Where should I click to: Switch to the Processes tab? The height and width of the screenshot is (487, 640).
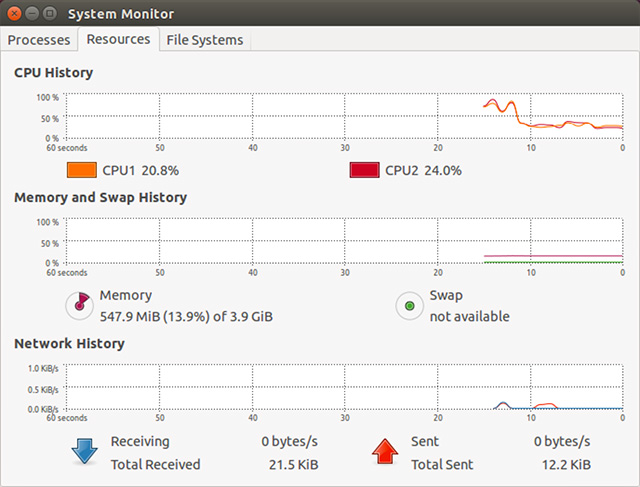pyautogui.click(x=39, y=40)
